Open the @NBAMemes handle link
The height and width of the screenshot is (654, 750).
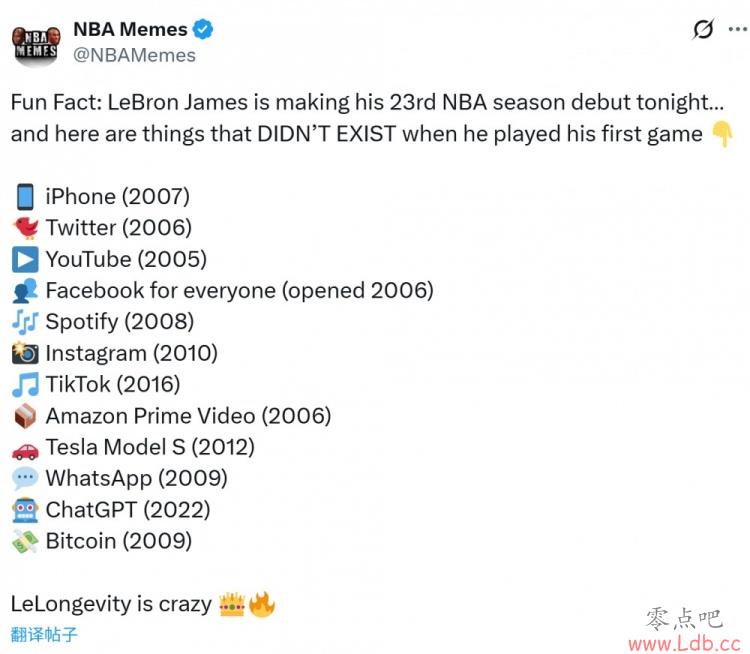coord(134,55)
